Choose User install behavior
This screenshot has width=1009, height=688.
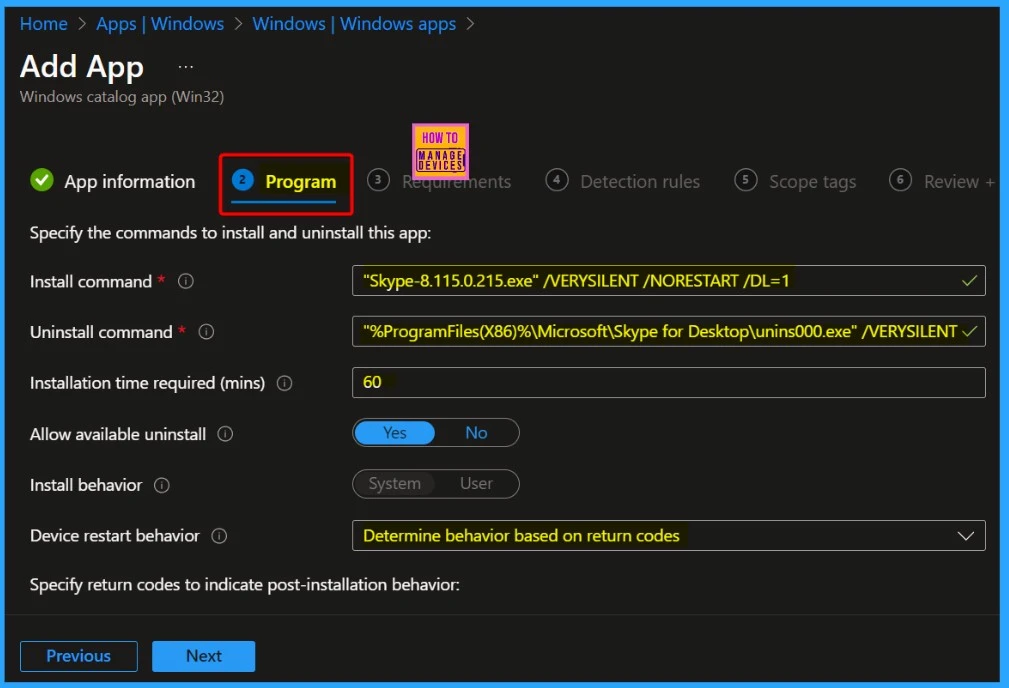[x=476, y=483]
